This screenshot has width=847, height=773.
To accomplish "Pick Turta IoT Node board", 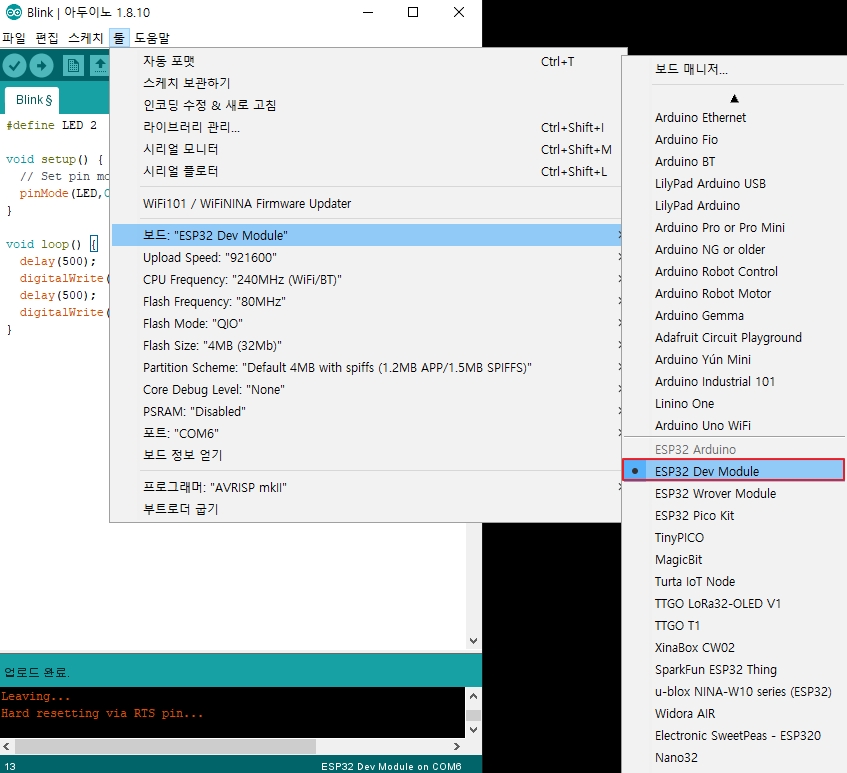I will point(733,582).
